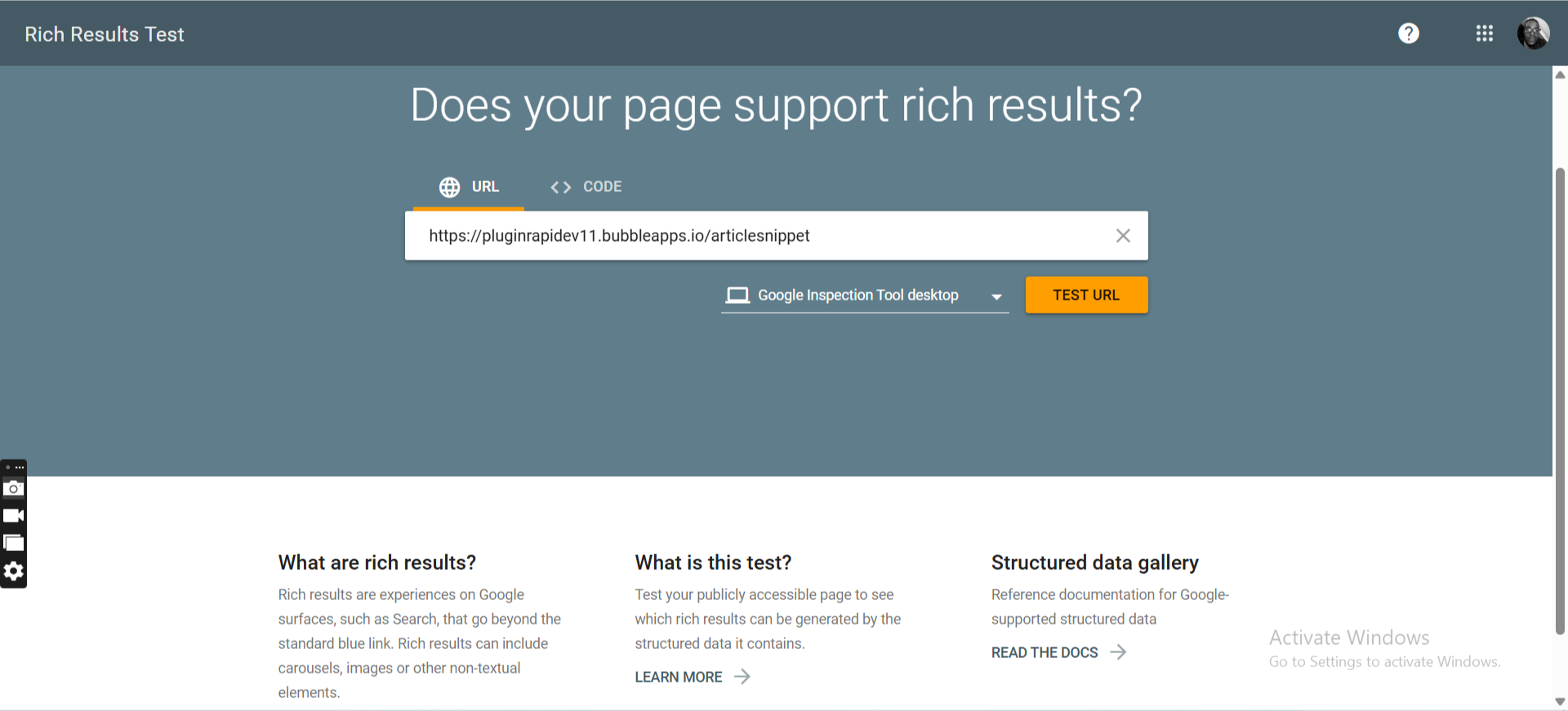Click into the URL input field
Image resolution: width=1568 pixels, height=711 pixels.
click(x=759, y=236)
